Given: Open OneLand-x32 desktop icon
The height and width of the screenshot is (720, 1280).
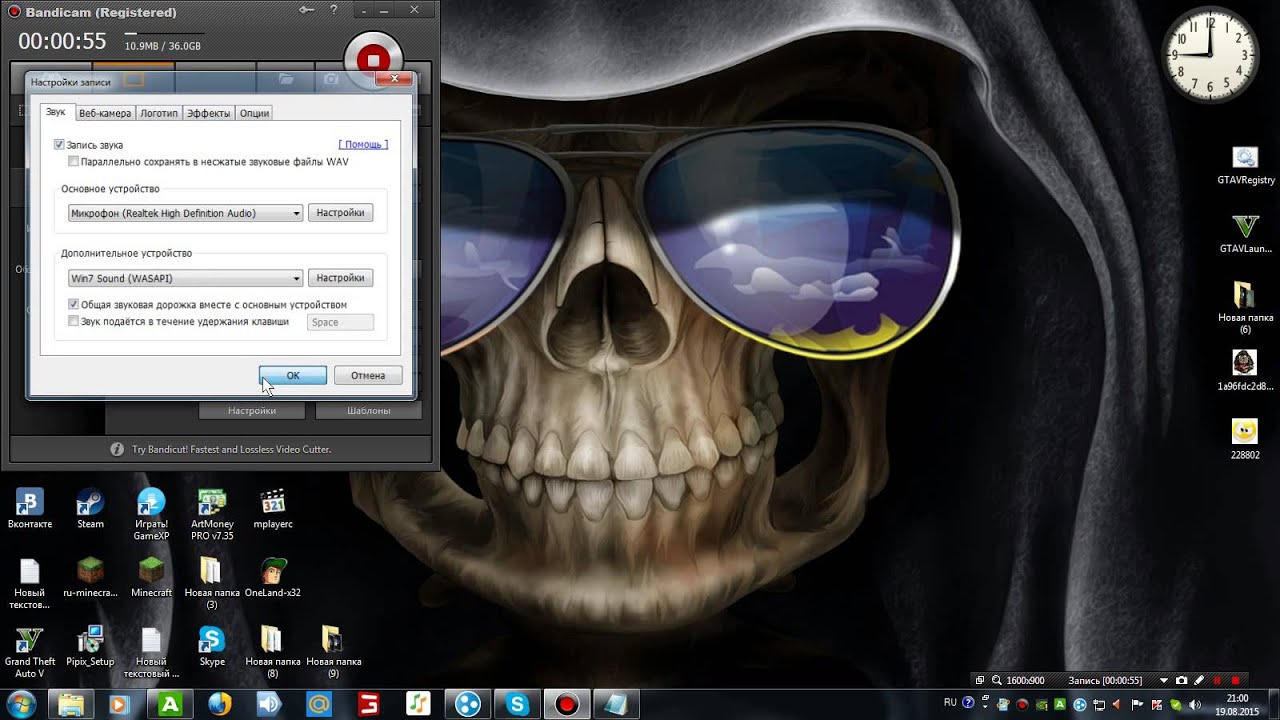Looking at the screenshot, I should [x=273, y=577].
